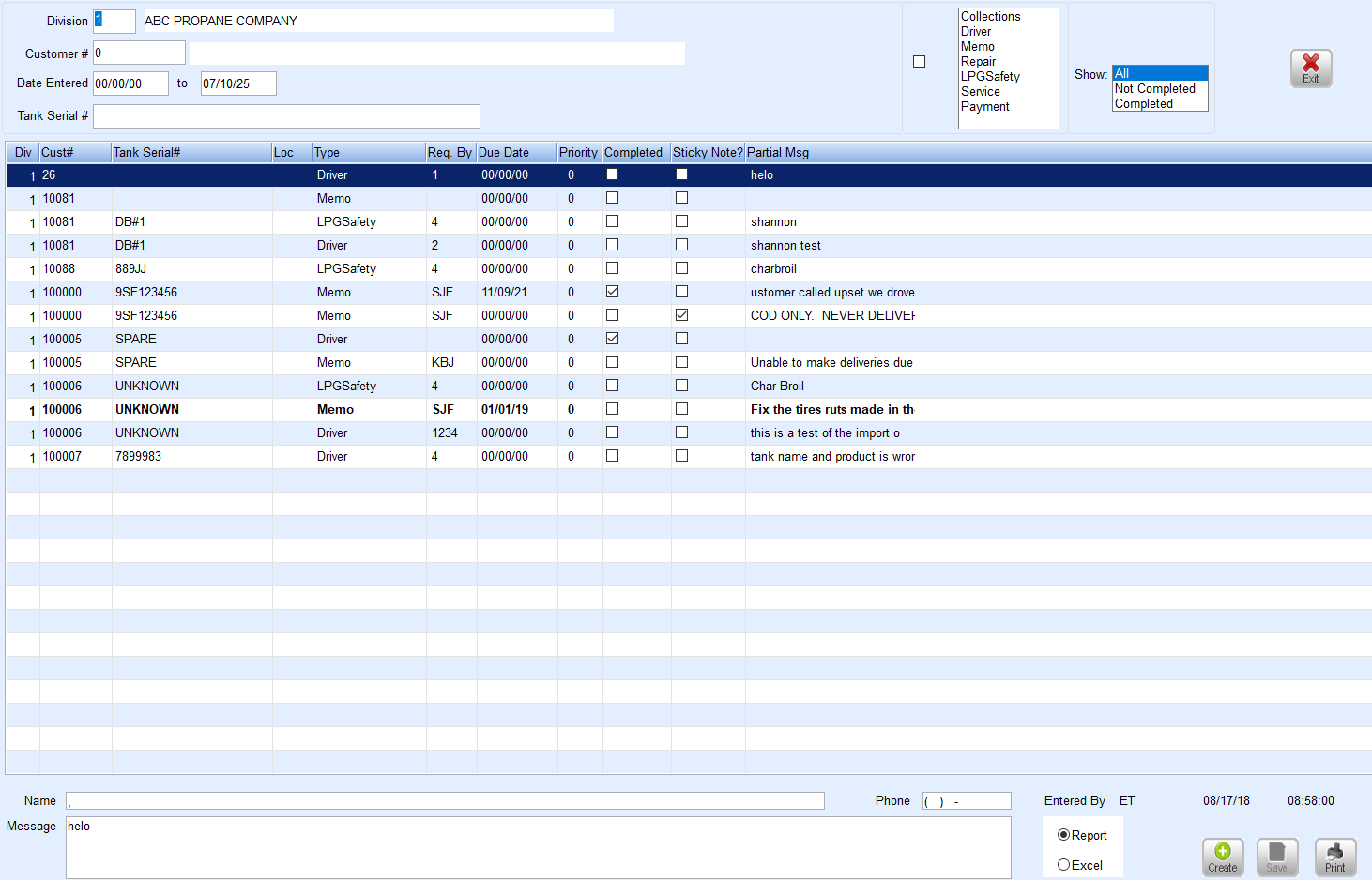Click tank serial 889JJ

pyautogui.click(x=131, y=268)
